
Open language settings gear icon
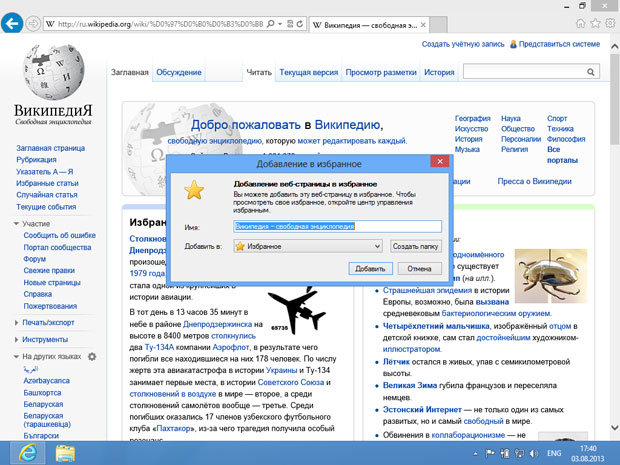[92, 357]
